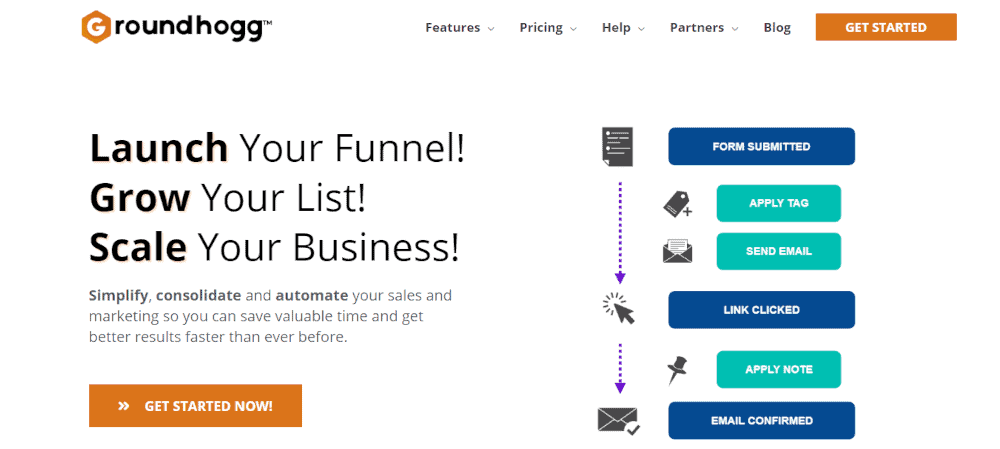Select the FORM SUBMITTED block
The image size is (1000, 449).
click(x=761, y=147)
